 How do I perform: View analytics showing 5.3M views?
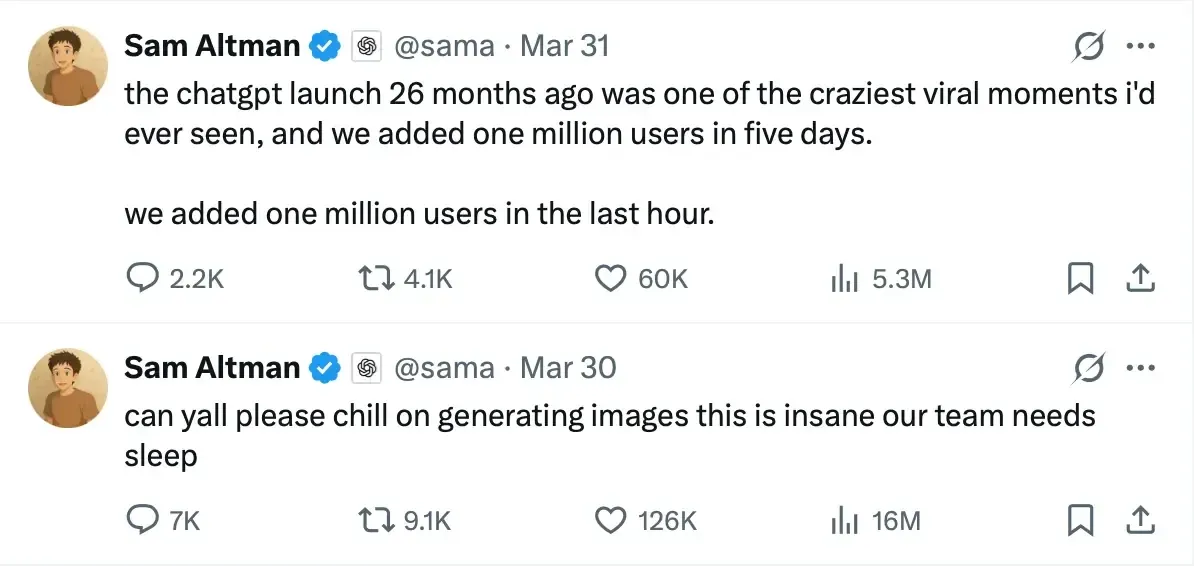845,279
